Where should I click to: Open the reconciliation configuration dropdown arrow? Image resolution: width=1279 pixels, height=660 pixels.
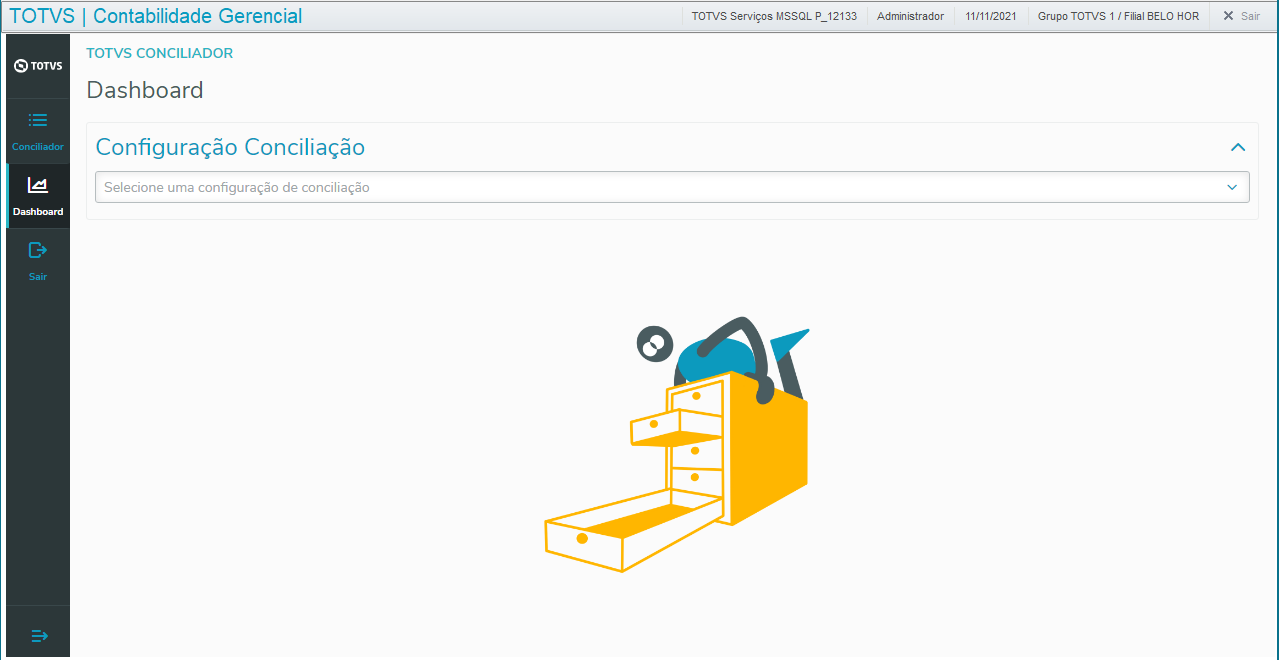click(1232, 187)
